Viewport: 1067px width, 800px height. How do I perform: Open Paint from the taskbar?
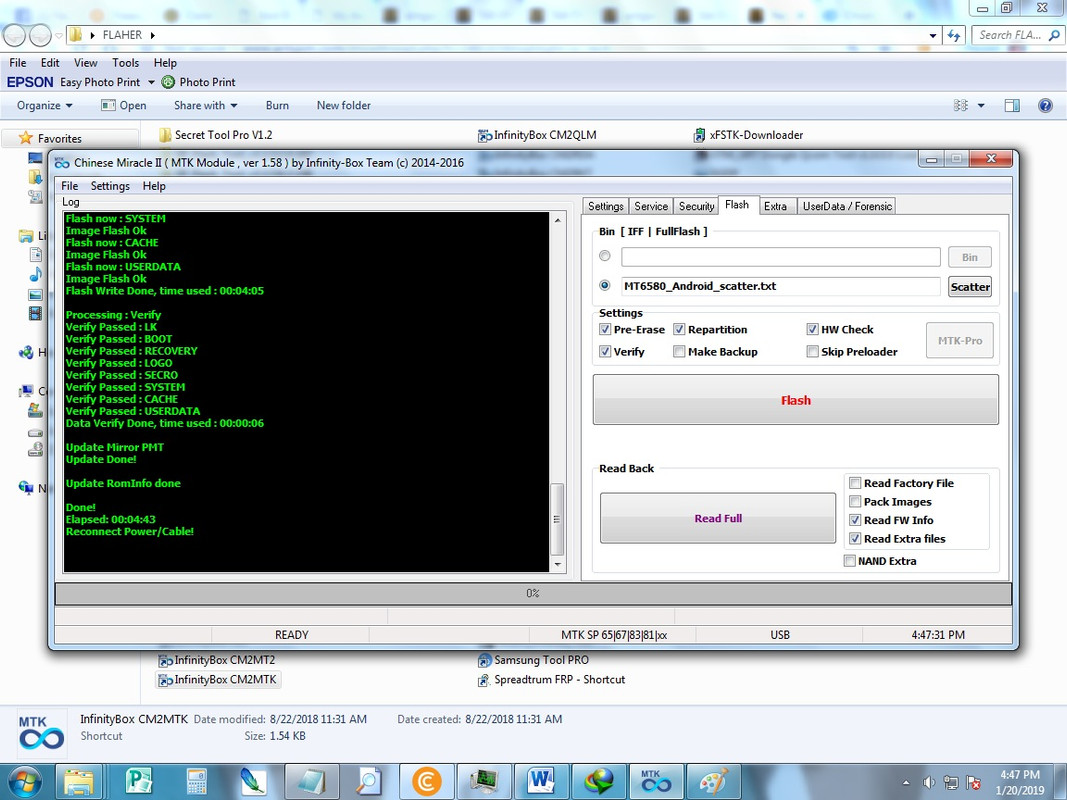712,782
